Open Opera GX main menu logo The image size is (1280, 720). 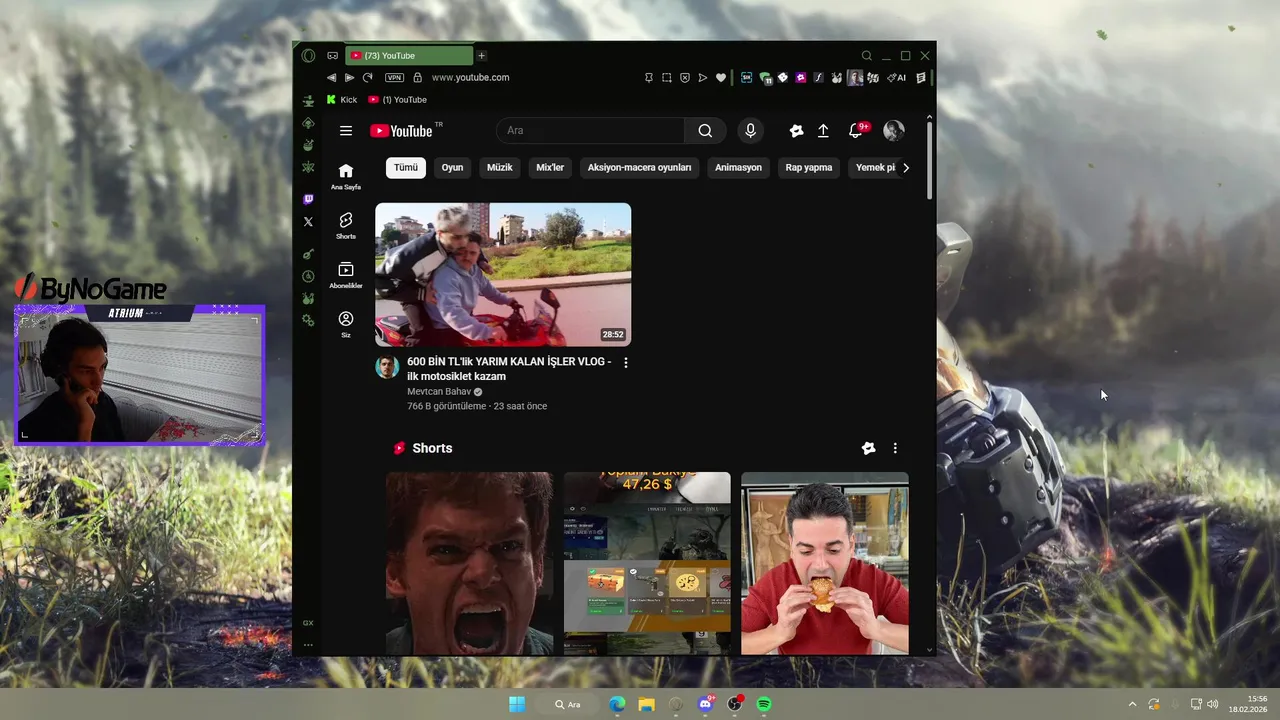coord(308,56)
